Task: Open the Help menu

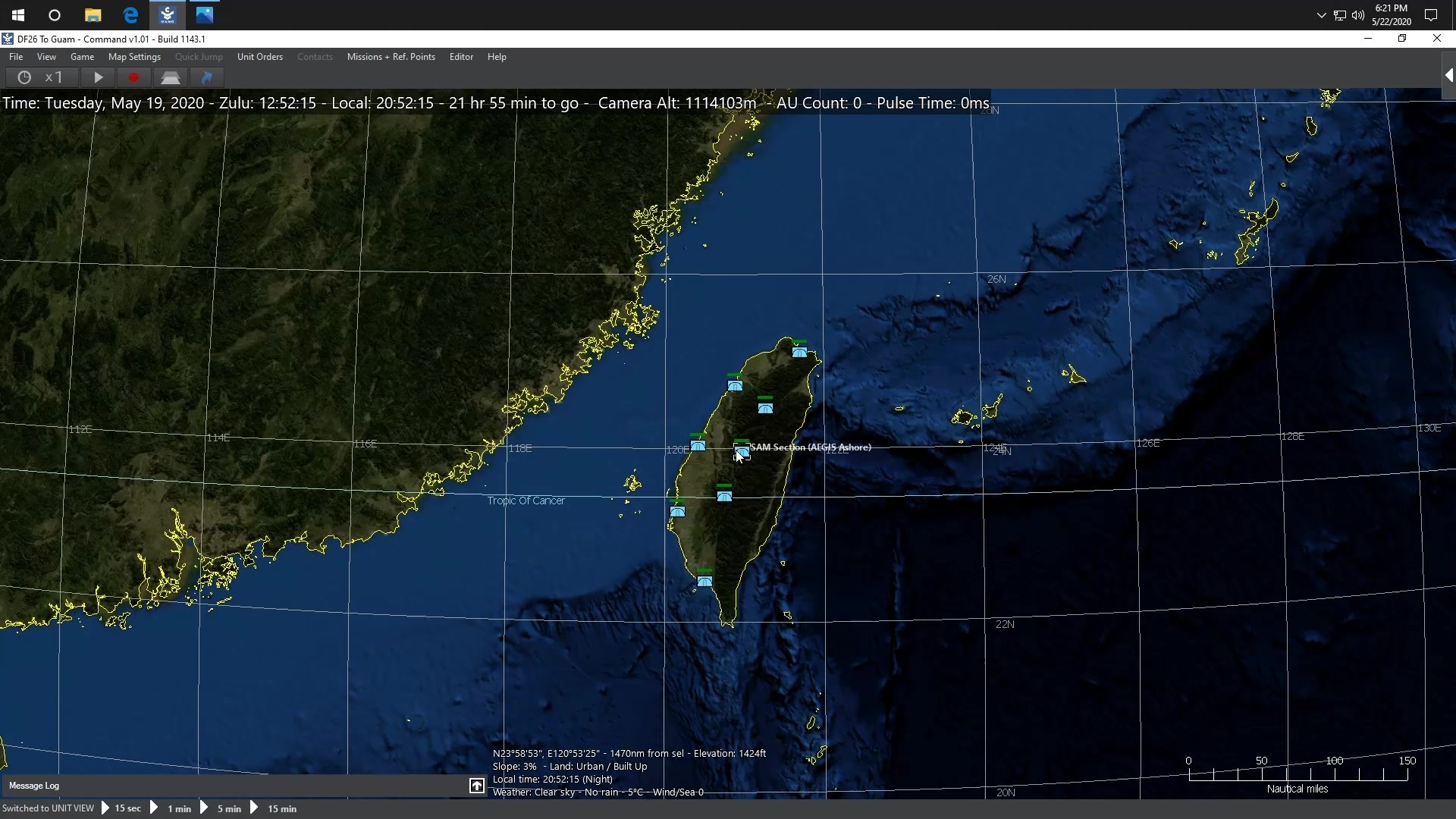Action: (497, 57)
